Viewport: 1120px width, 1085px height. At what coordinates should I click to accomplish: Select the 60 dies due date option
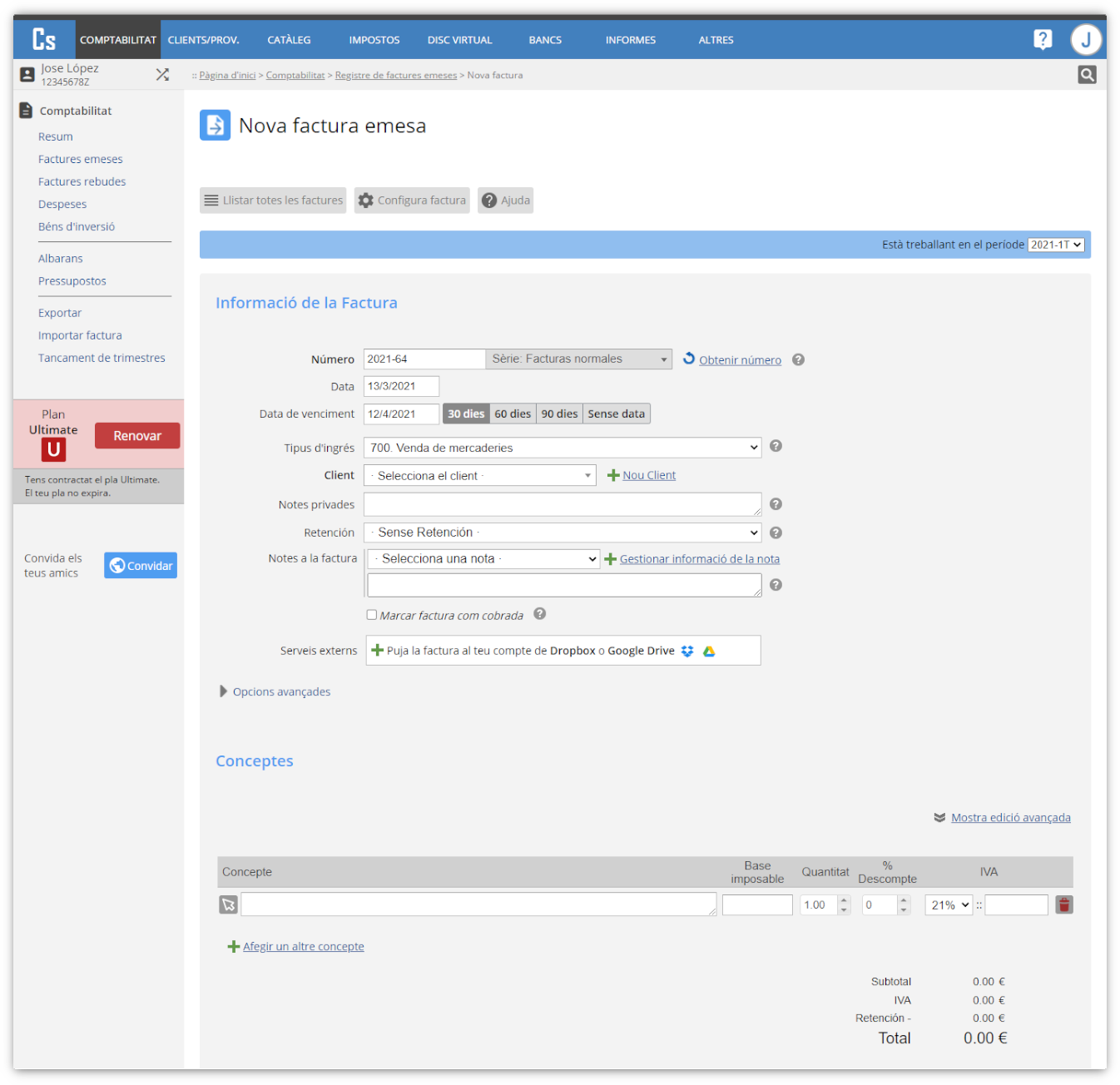click(513, 414)
